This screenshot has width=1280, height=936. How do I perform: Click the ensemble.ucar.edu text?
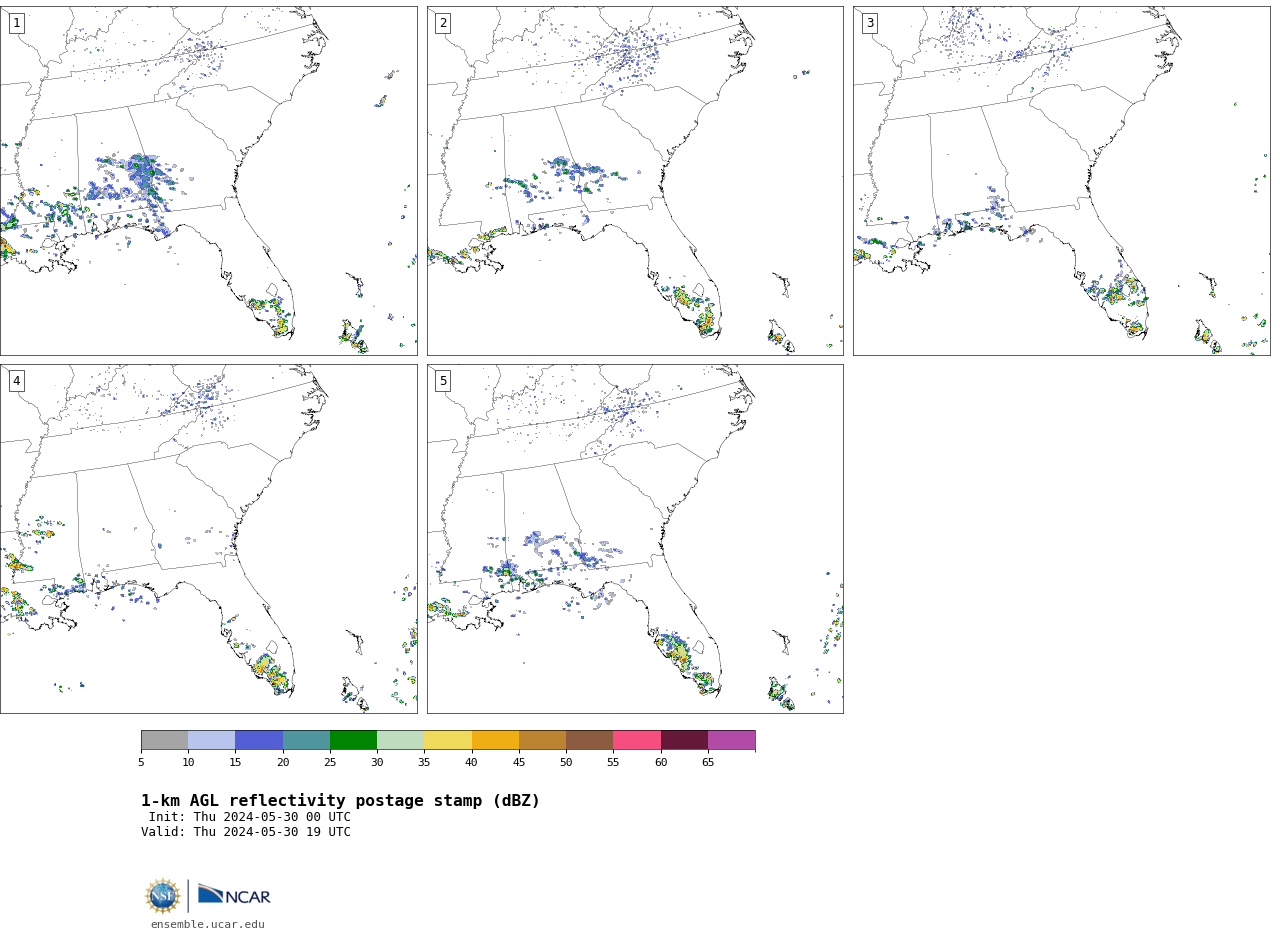[x=208, y=925]
